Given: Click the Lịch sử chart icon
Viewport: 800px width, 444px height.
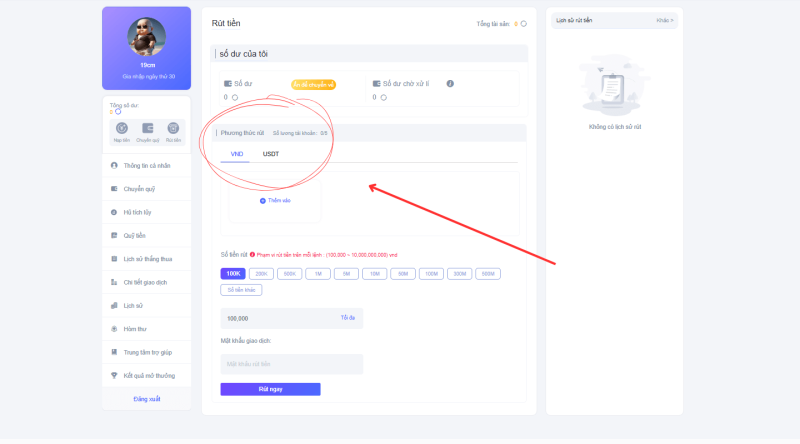Looking at the screenshot, I should (114, 306).
